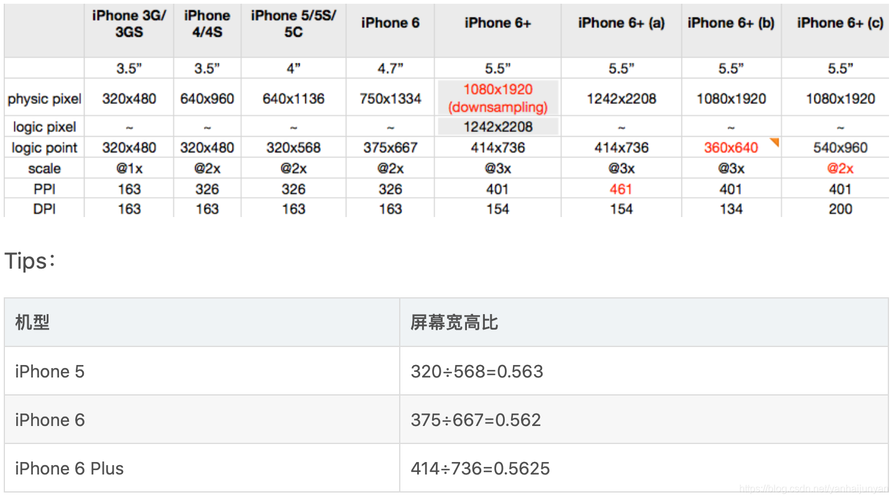Click the 640x960 physic pixel cell
This screenshot has height=500, width=894.
(207, 99)
